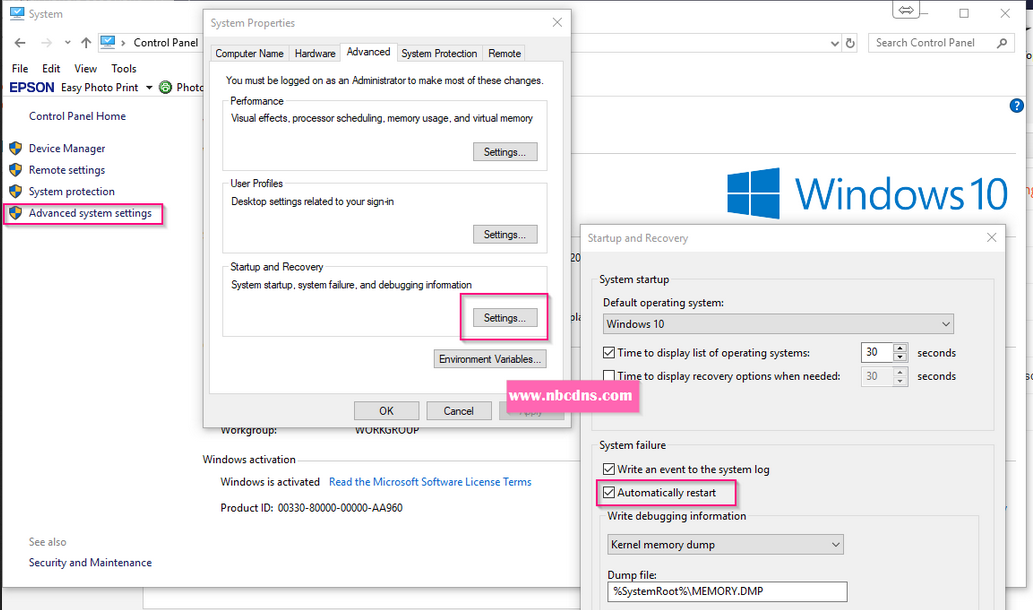Click the Control Panel breadcrumb
This screenshot has height=610, width=1033.
pyautogui.click(x=165, y=43)
